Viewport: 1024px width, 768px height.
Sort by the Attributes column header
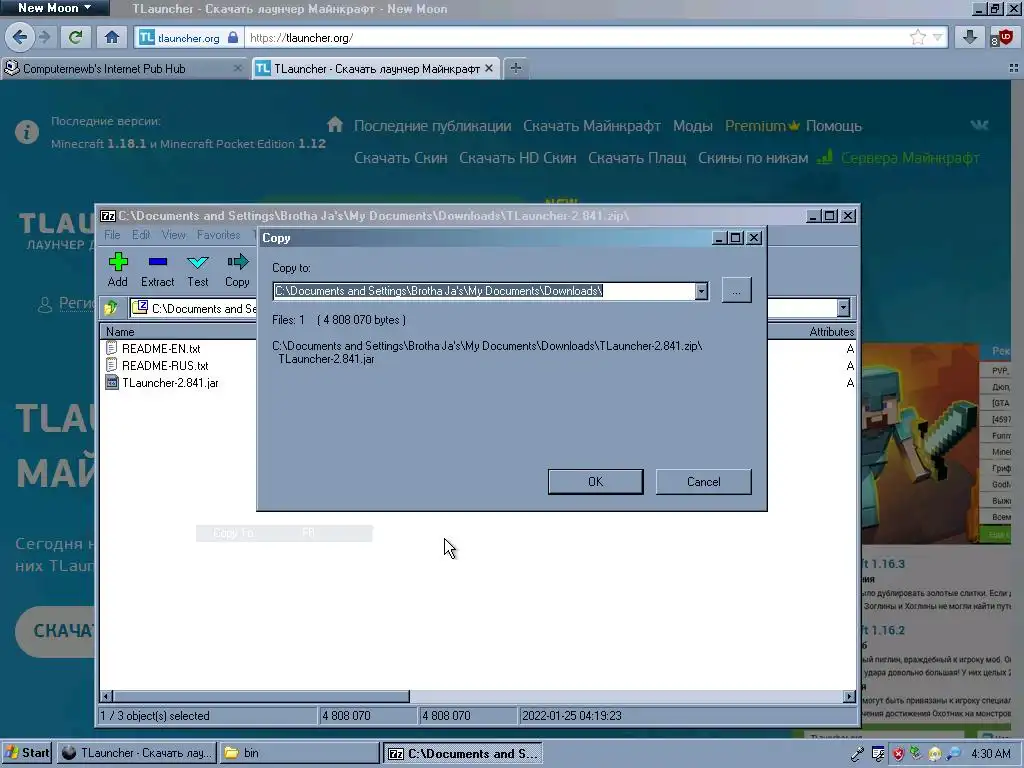coord(831,332)
